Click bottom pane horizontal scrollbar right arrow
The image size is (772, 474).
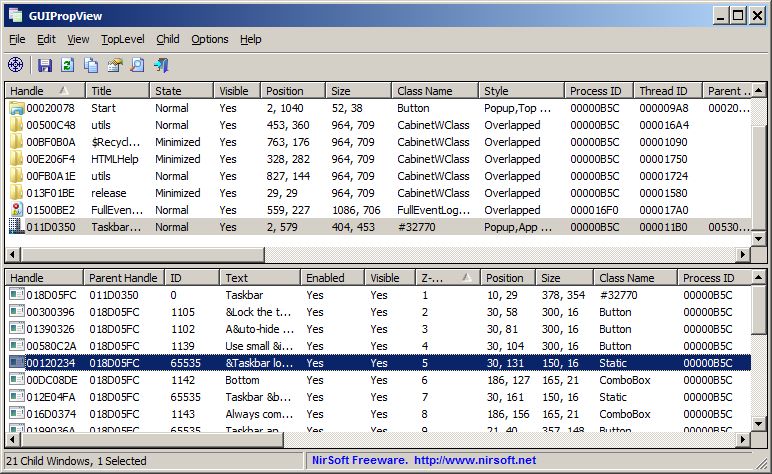(743, 439)
